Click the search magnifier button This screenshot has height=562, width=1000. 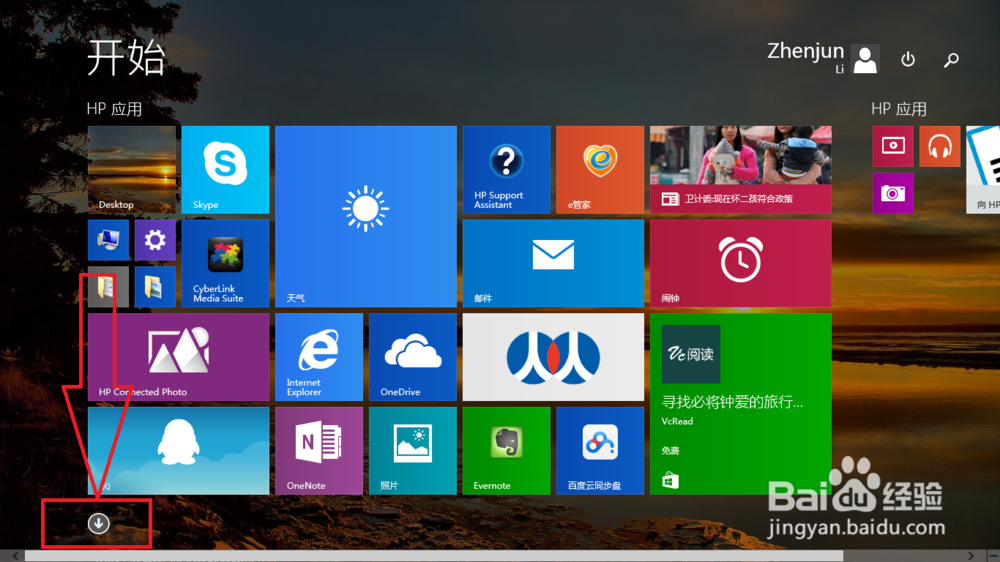tap(952, 59)
